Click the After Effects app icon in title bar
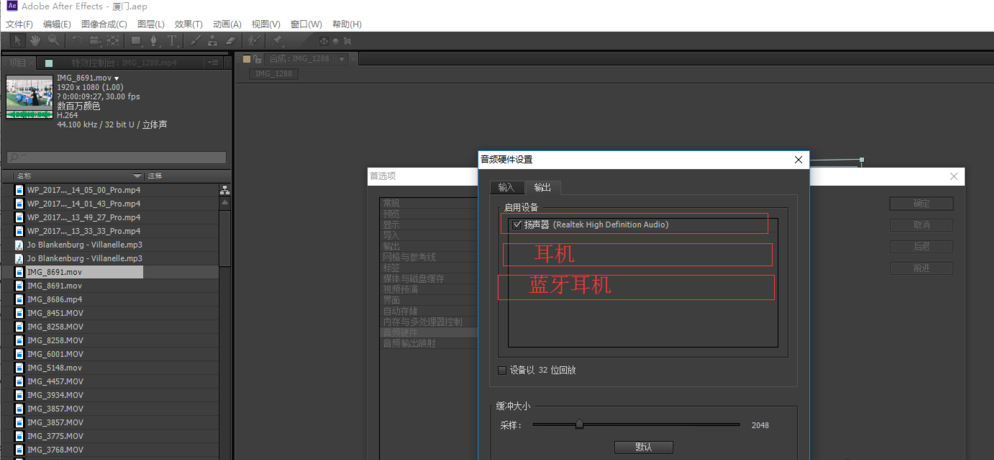This screenshot has height=460, width=994. (11, 7)
